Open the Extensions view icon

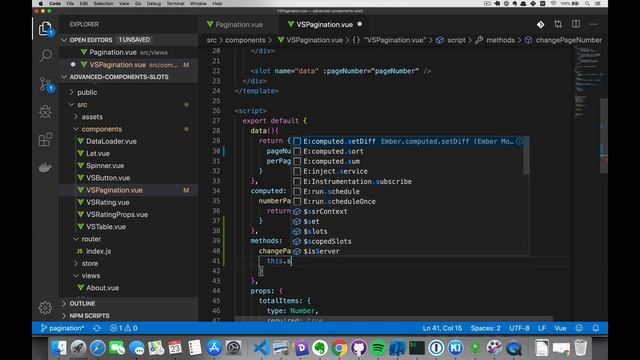click(x=45, y=139)
